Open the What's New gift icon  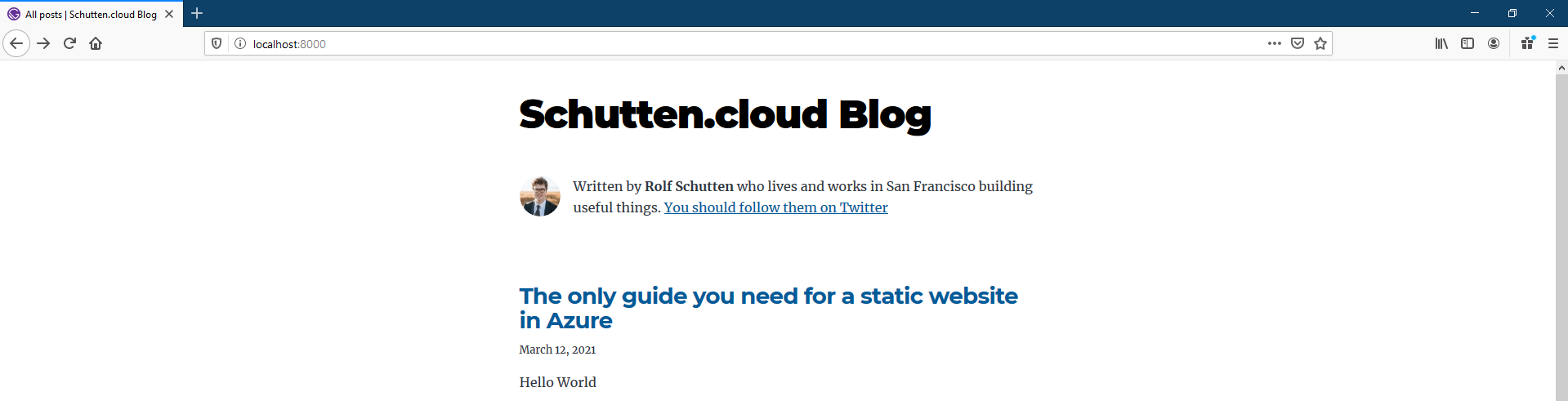tap(1527, 43)
